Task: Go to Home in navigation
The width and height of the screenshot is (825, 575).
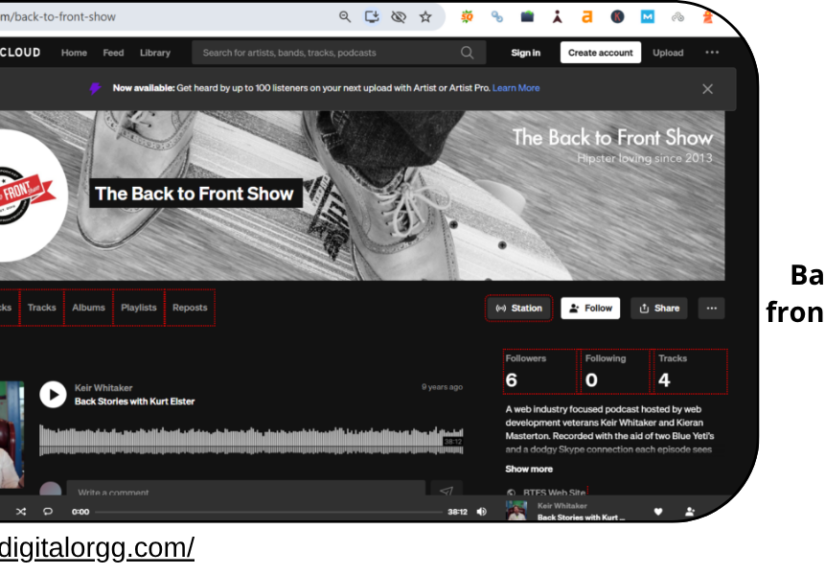Action: [x=74, y=53]
